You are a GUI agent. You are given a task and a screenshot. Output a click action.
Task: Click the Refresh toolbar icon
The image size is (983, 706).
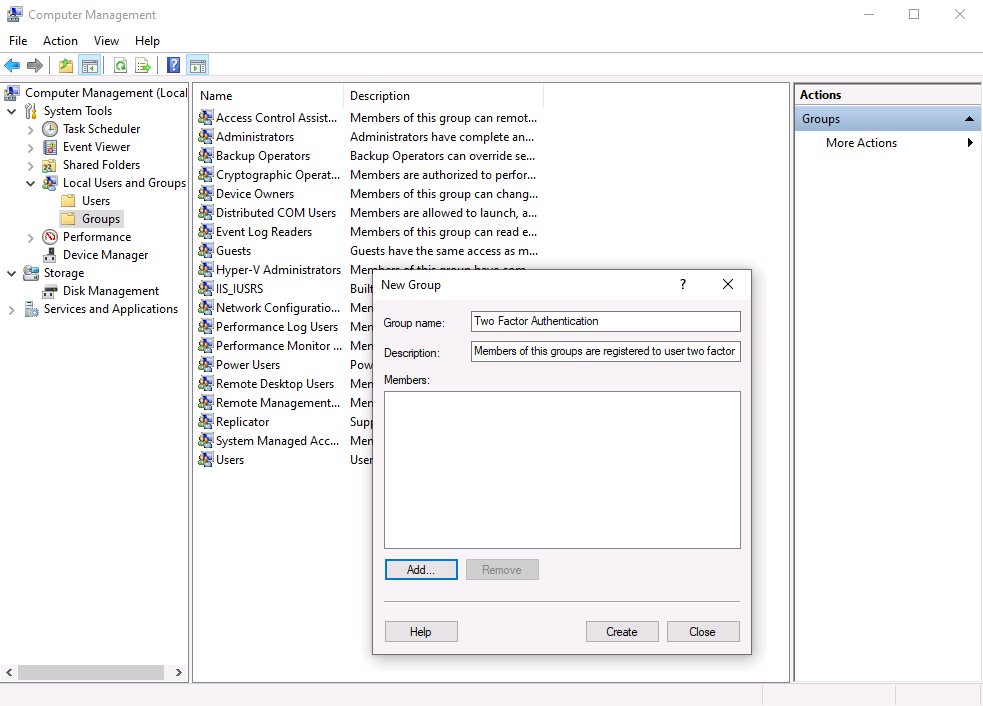coord(120,66)
